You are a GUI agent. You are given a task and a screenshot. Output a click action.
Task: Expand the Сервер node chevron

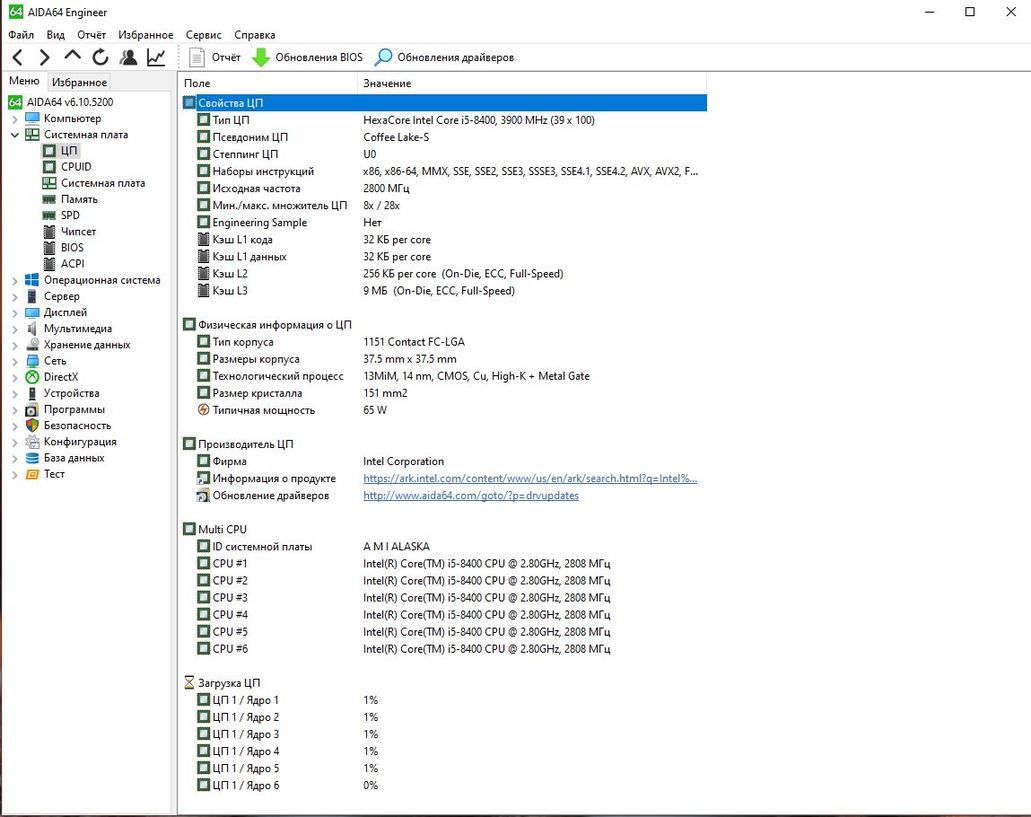[x=14, y=296]
